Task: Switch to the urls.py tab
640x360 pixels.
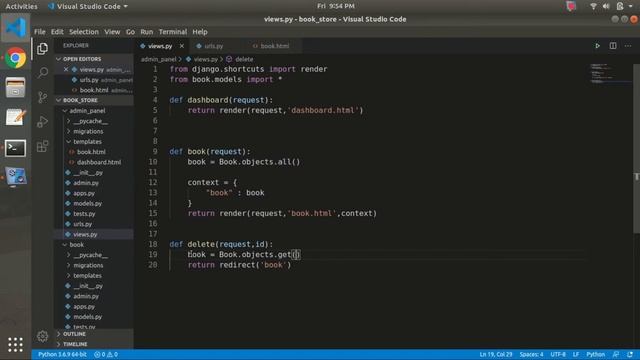Action: (x=214, y=46)
